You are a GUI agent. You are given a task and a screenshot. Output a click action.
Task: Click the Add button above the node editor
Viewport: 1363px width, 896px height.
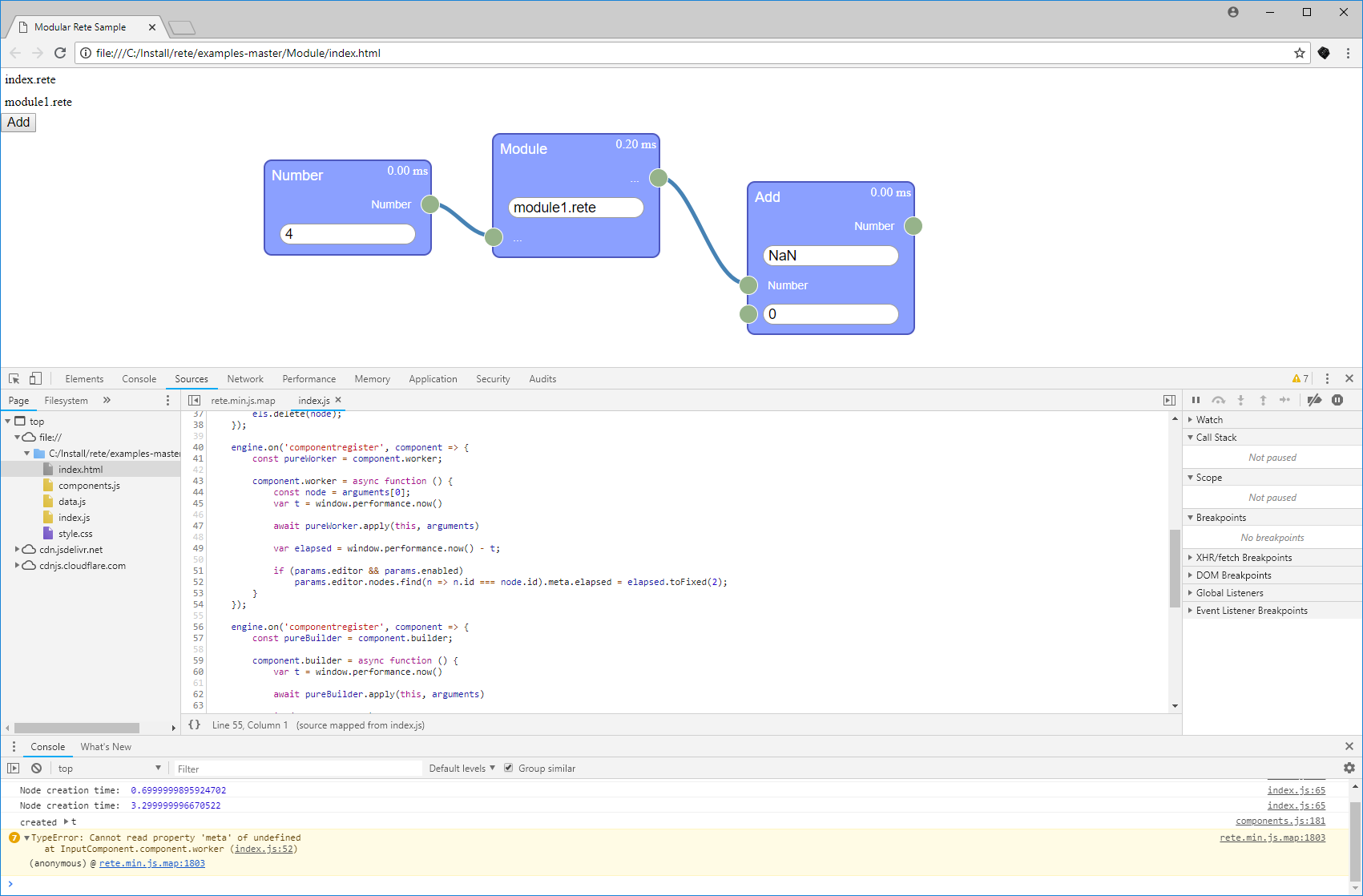click(18, 122)
